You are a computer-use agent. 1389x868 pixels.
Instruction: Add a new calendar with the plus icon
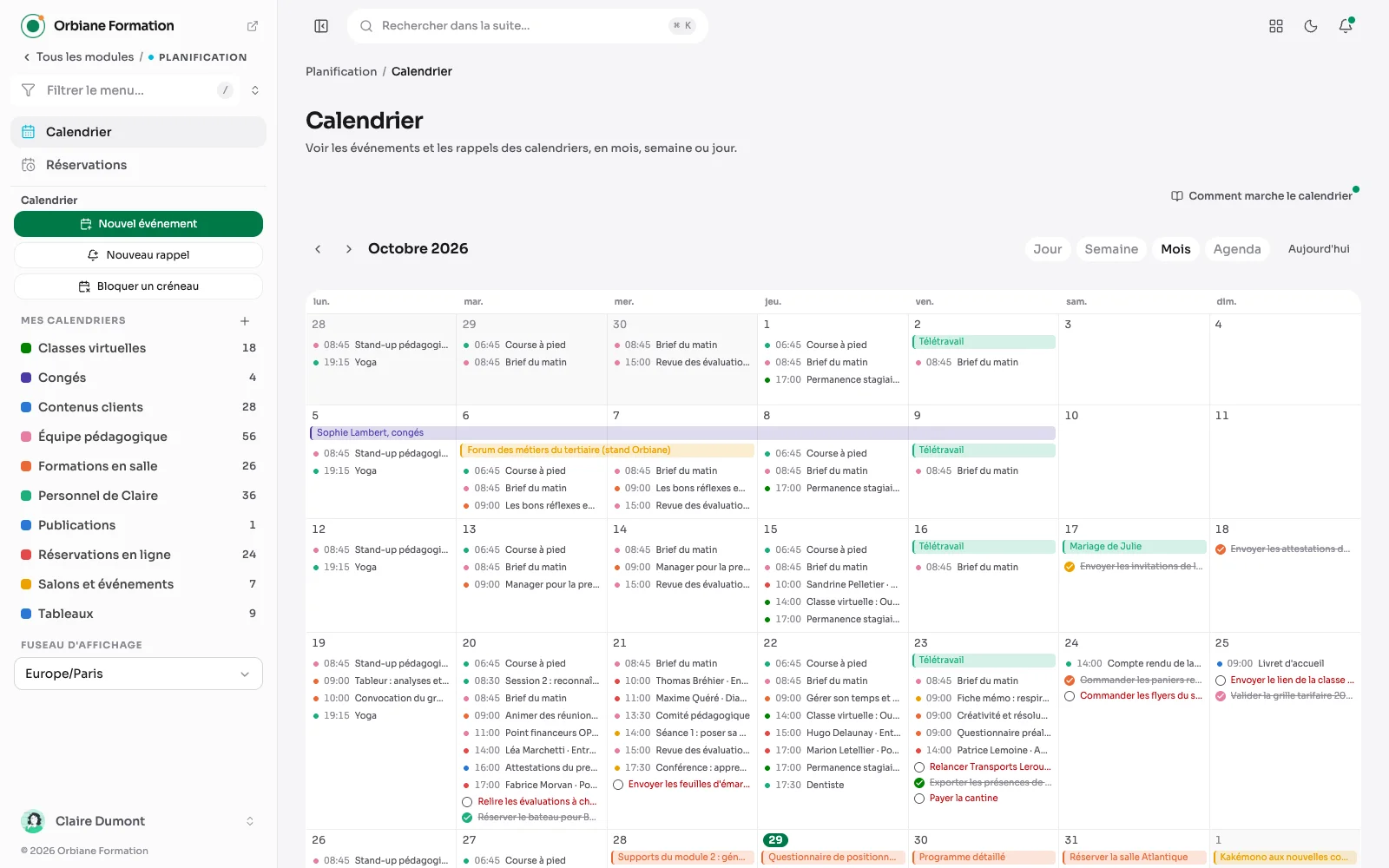(x=245, y=321)
